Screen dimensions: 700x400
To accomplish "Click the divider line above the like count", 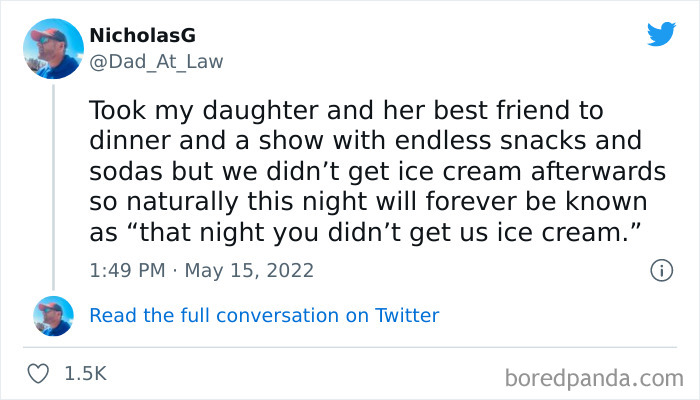I will click(x=350, y=345).
